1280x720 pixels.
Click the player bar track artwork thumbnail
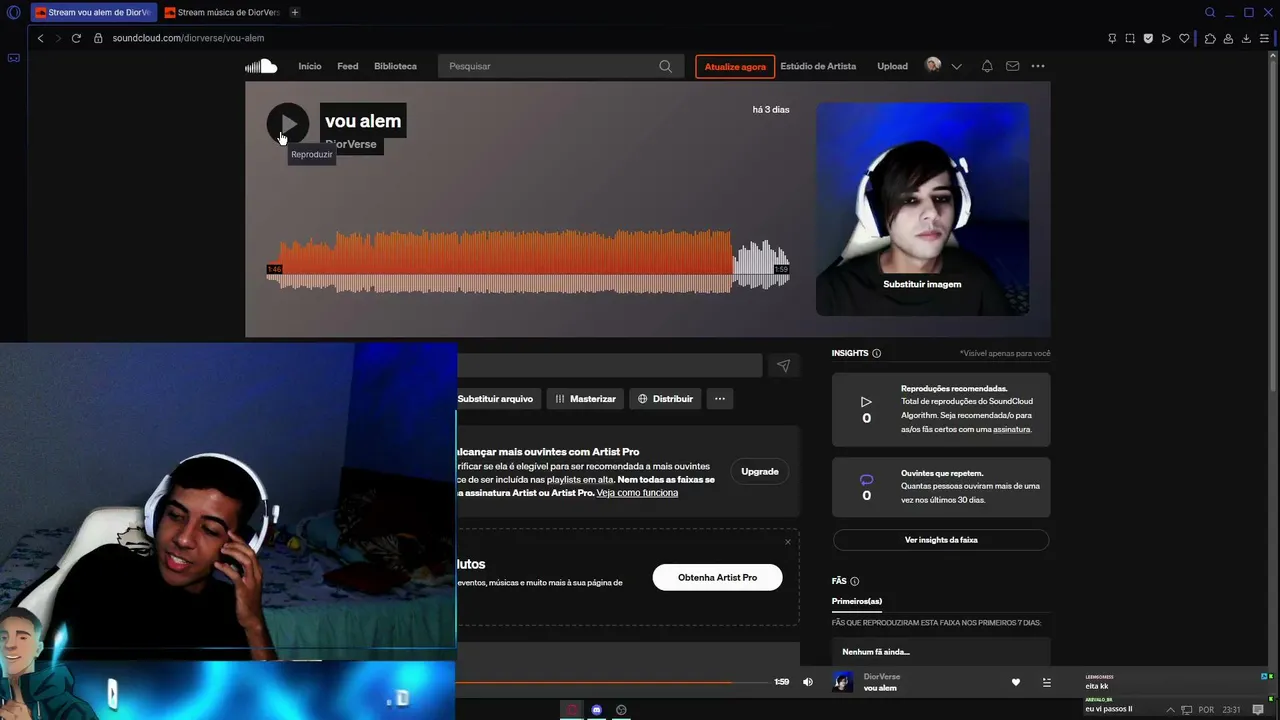pos(843,682)
